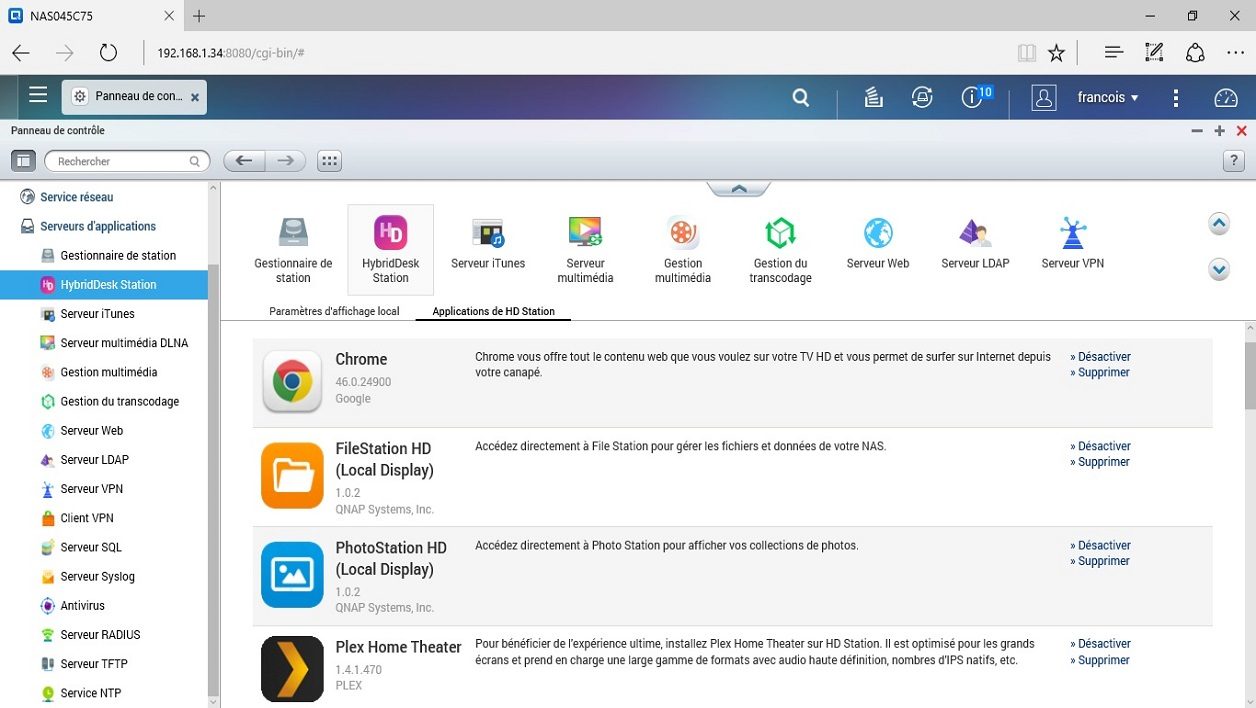Click the browser refresh button

(x=108, y=52)
